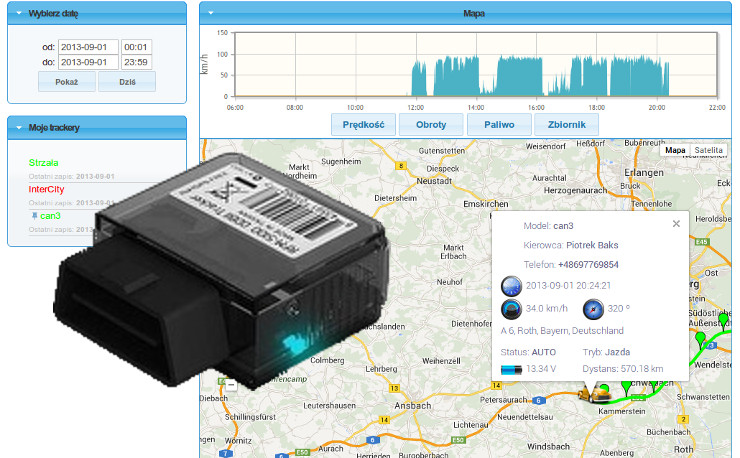Select the Strzała tracker
The height and width of the screenshot is (458, 740).
coord(43,163)
